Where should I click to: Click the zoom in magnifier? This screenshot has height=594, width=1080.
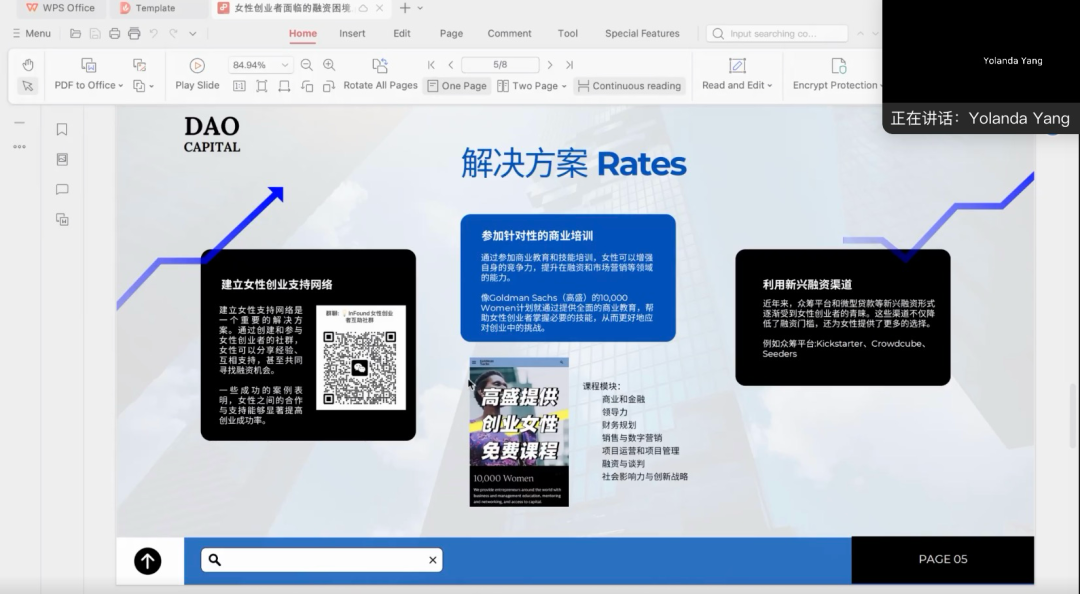329,65
